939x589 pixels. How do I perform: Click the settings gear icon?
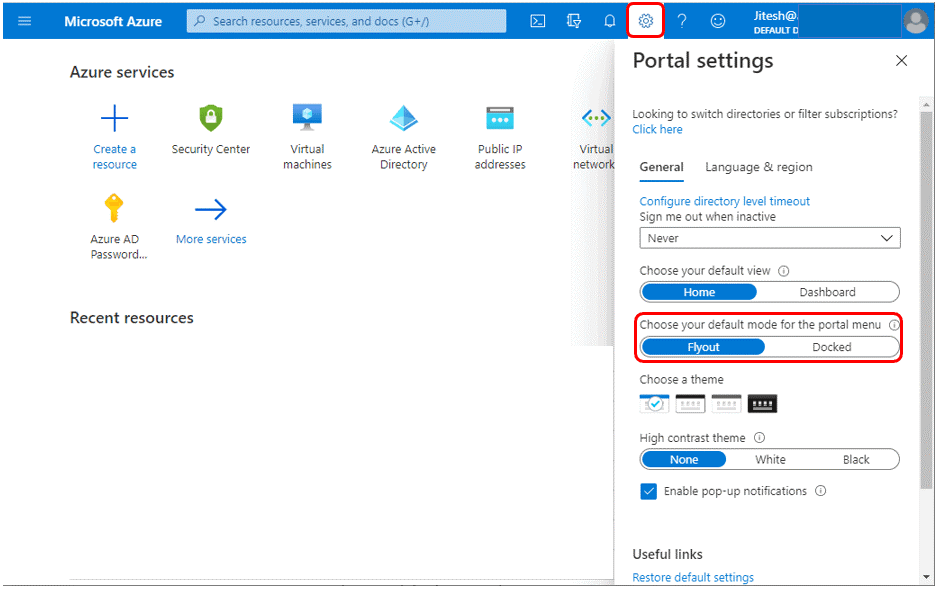point(646,22)
